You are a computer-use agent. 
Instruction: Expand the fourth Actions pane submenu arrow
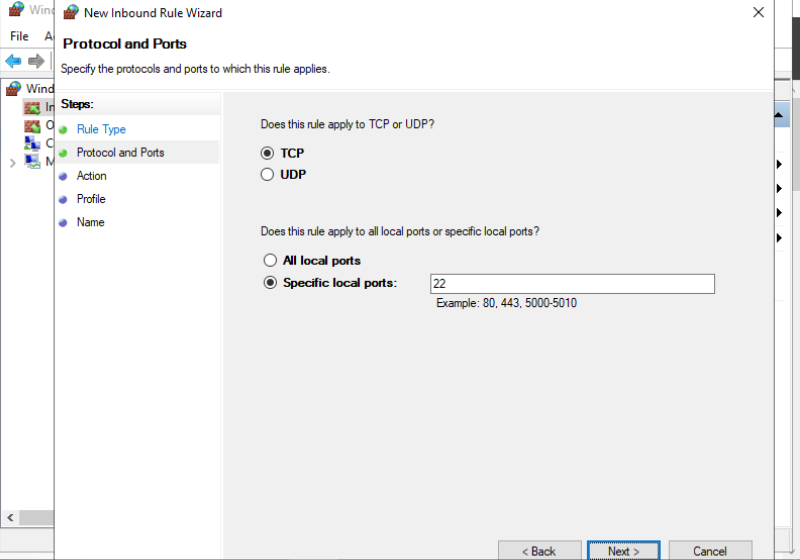(x=779, y=237)
